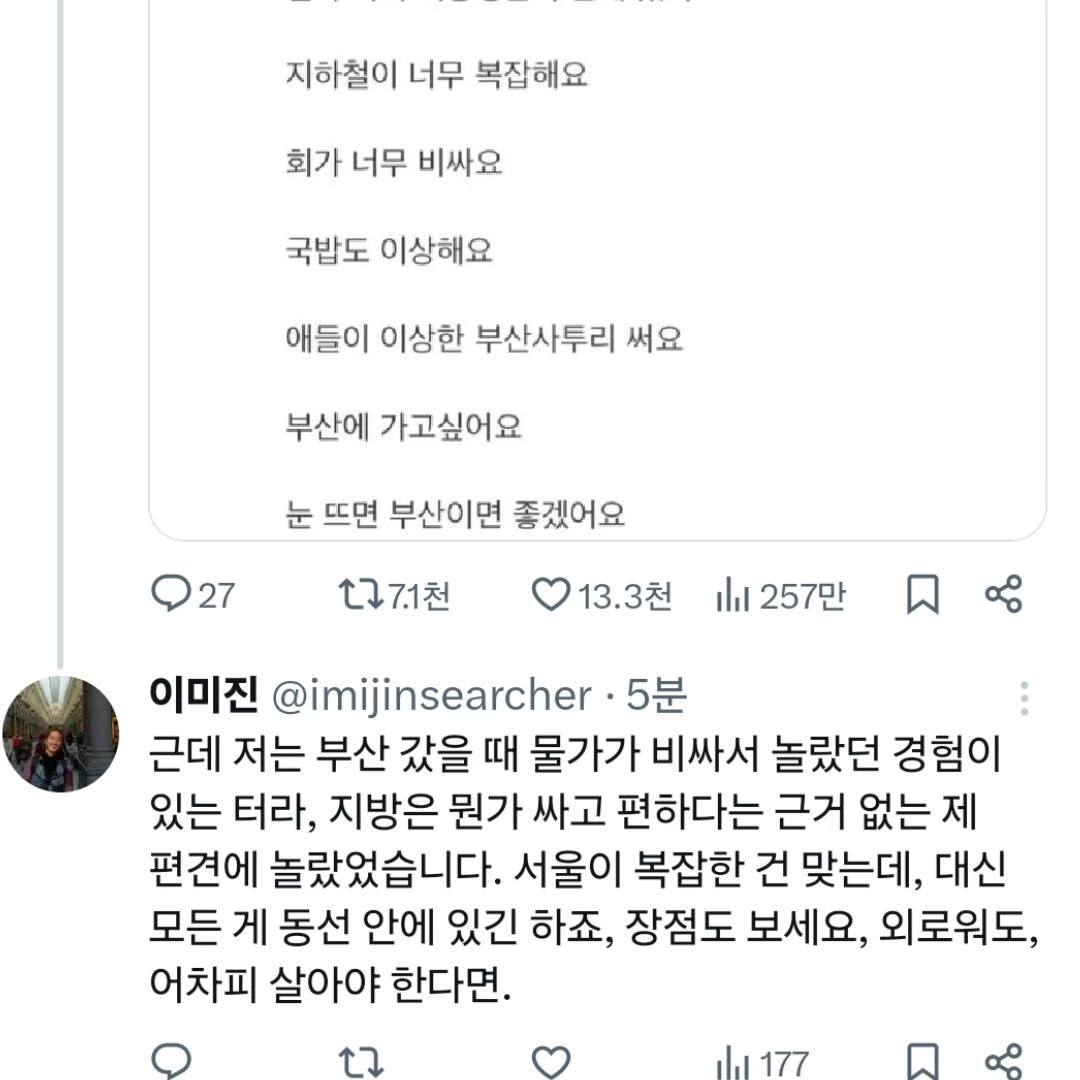Bookmark the Busan tweet

[x=920, y=594]
